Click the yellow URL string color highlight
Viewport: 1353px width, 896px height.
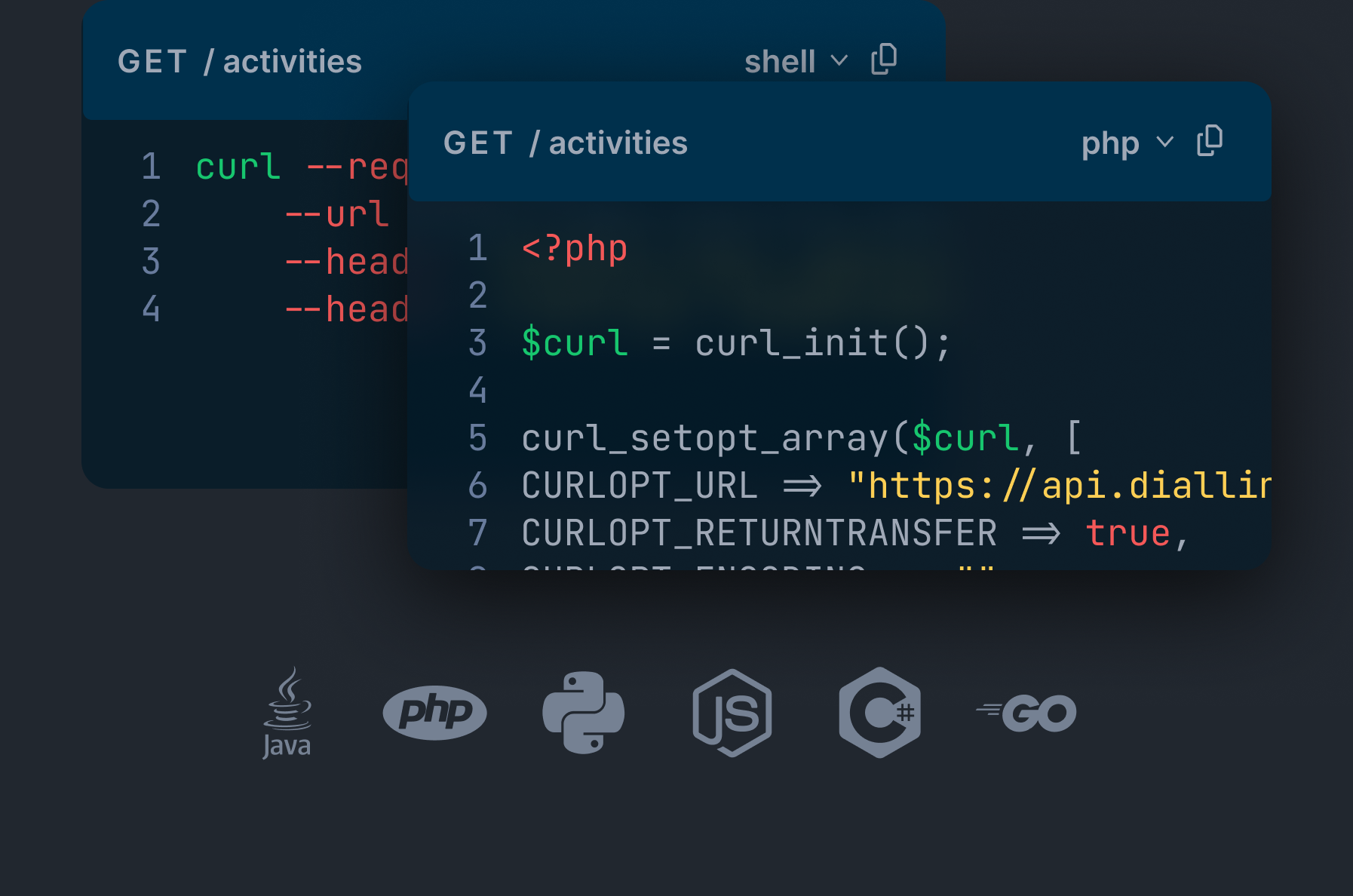click(1056, 486)
